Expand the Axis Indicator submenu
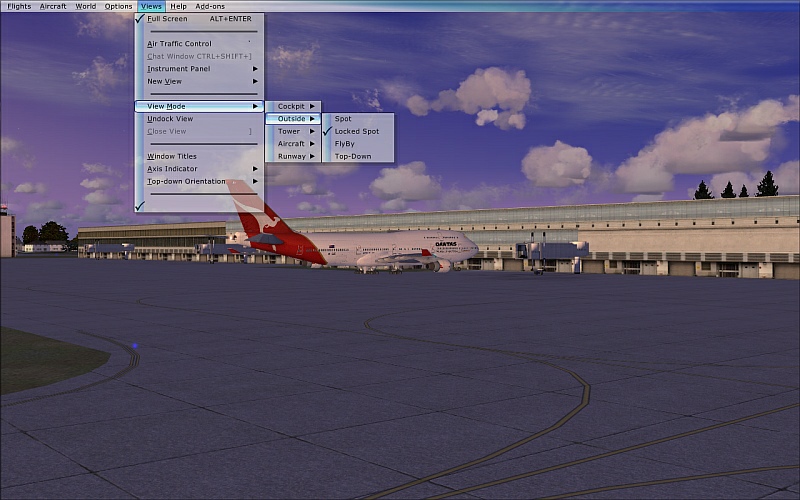800x500 pixels. point(199,168)
